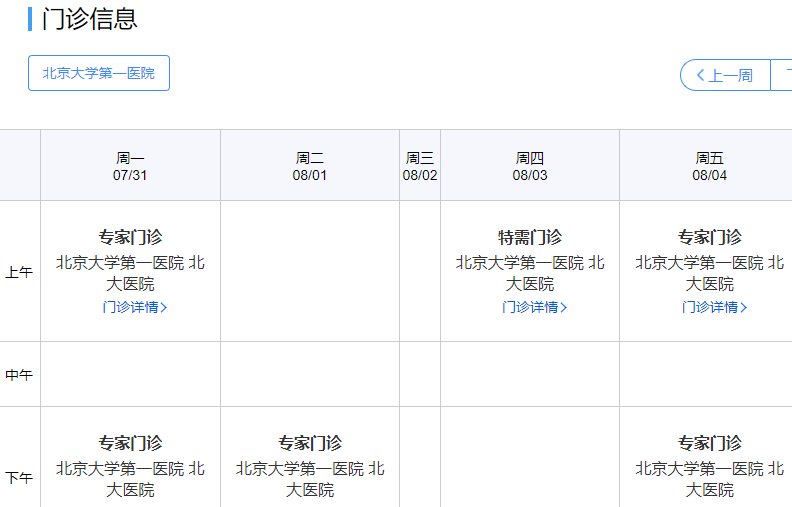Image resolution: width=792 pixels, height=507 pixels.
Task: Click the 中午 row label
Action: (x=19, y=375)
